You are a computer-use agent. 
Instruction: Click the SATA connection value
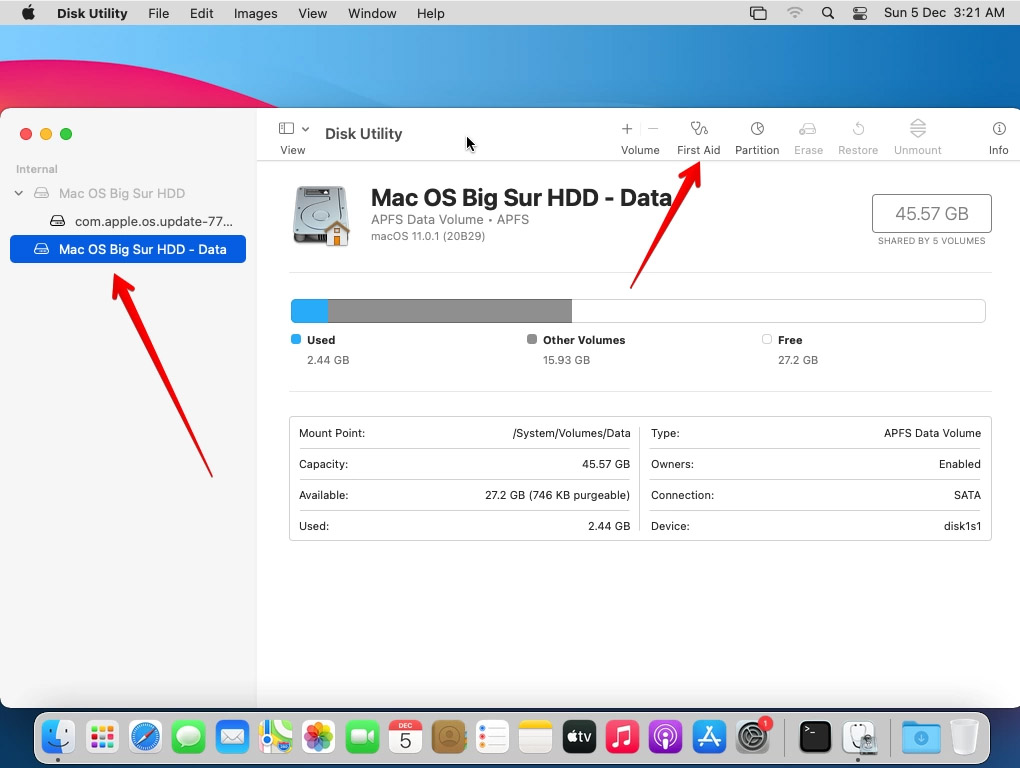pyautogui.click(x=967, y=495)
